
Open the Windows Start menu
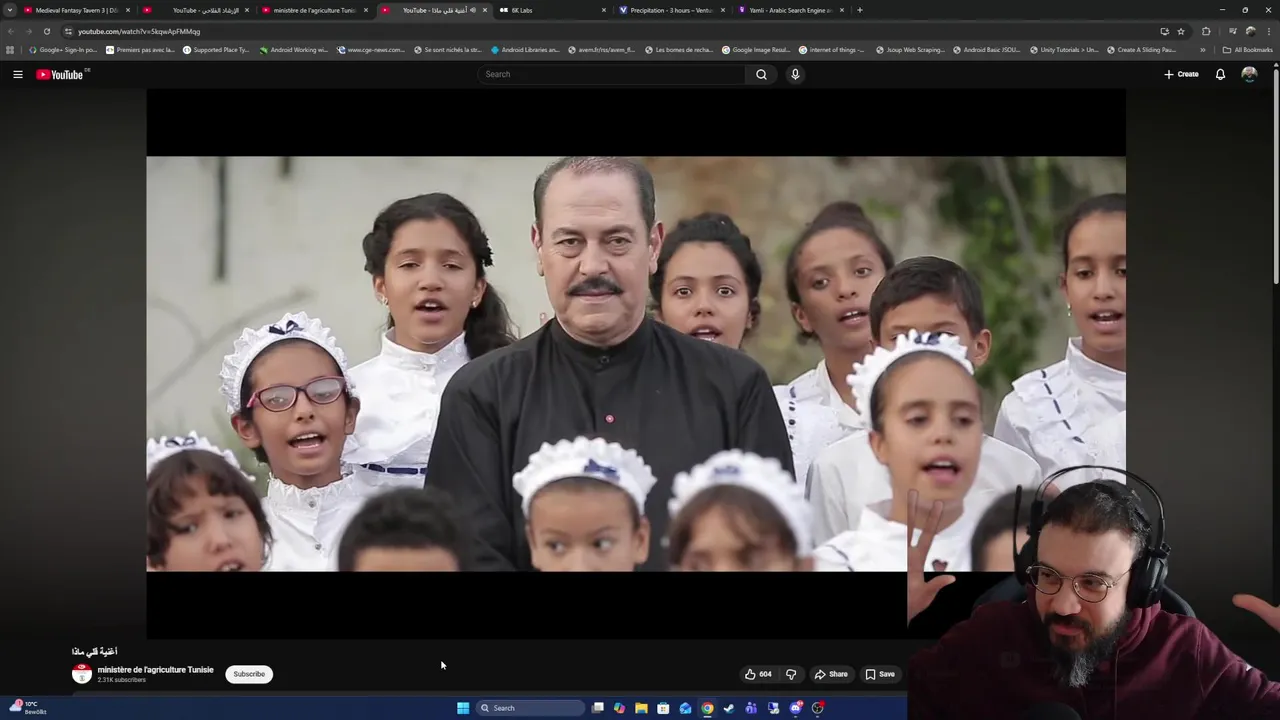click(463, 708)
